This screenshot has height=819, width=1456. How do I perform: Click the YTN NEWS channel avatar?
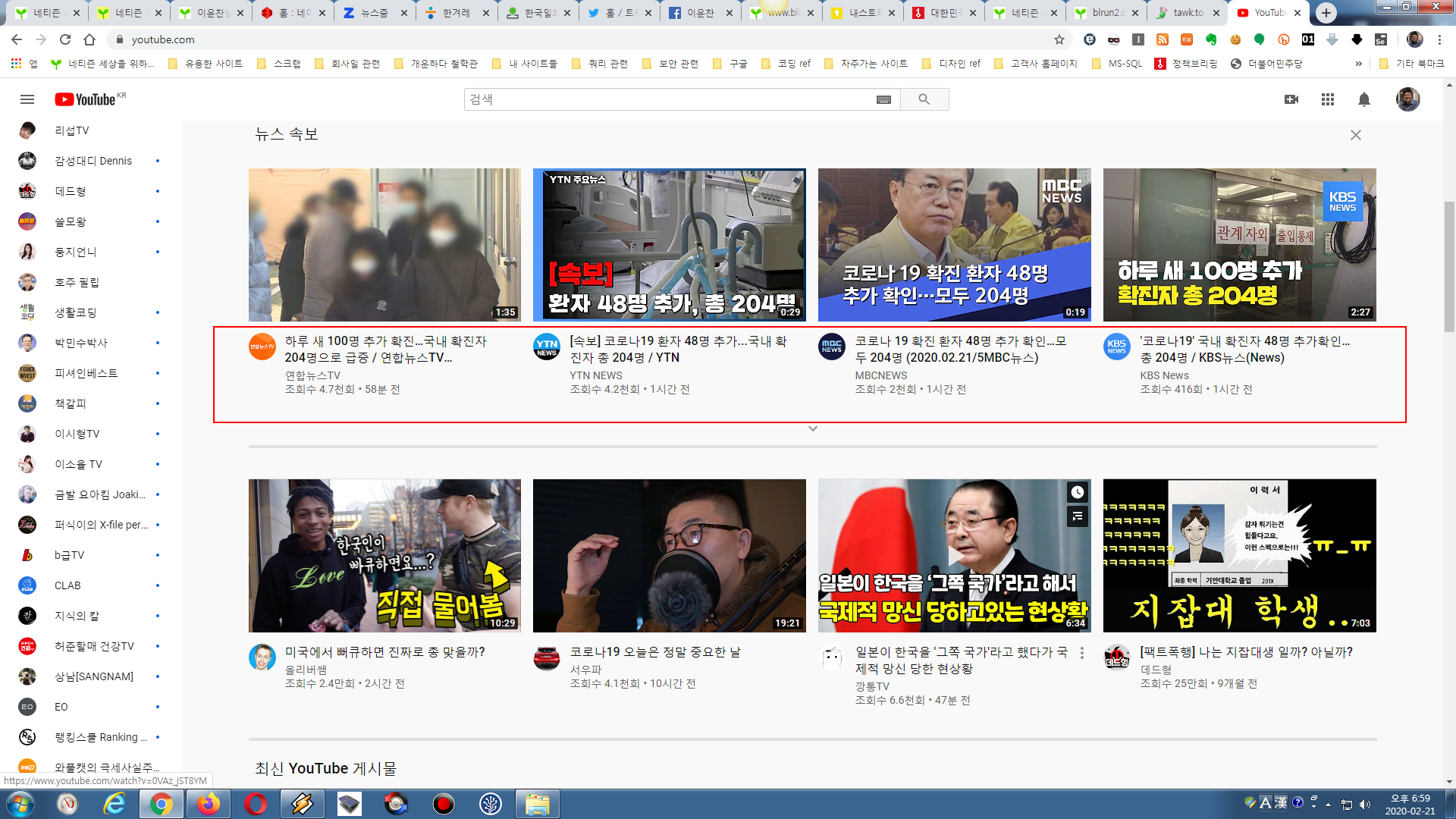click(x=547, y=347)
